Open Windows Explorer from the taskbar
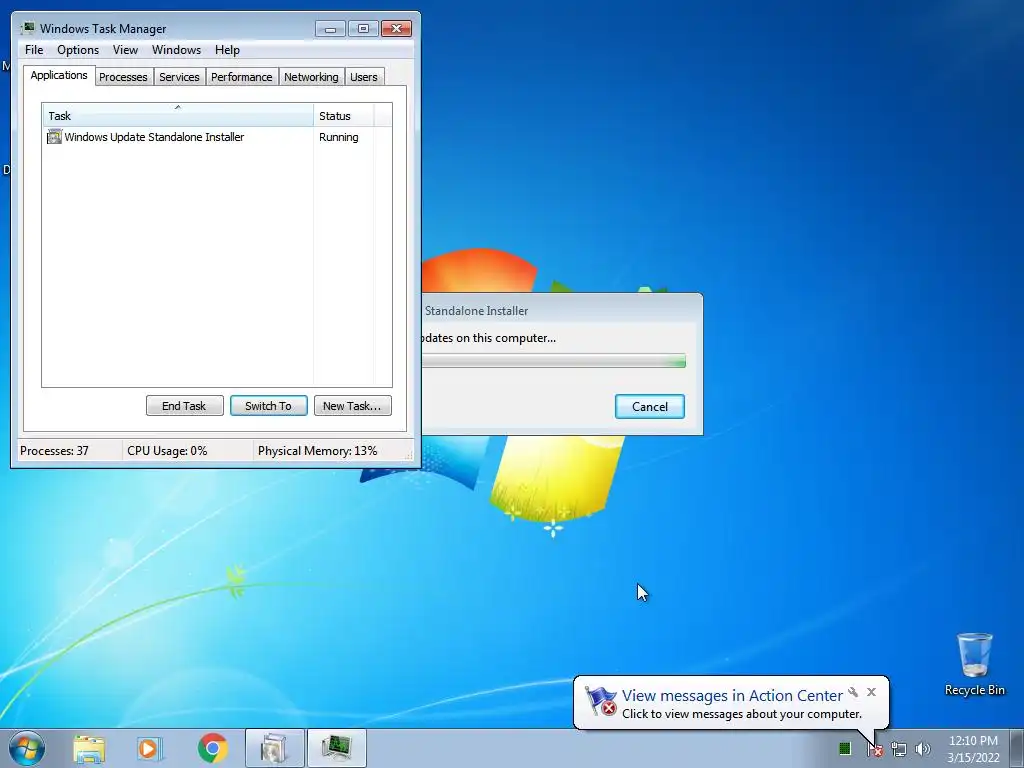 (x=89, y=748)
